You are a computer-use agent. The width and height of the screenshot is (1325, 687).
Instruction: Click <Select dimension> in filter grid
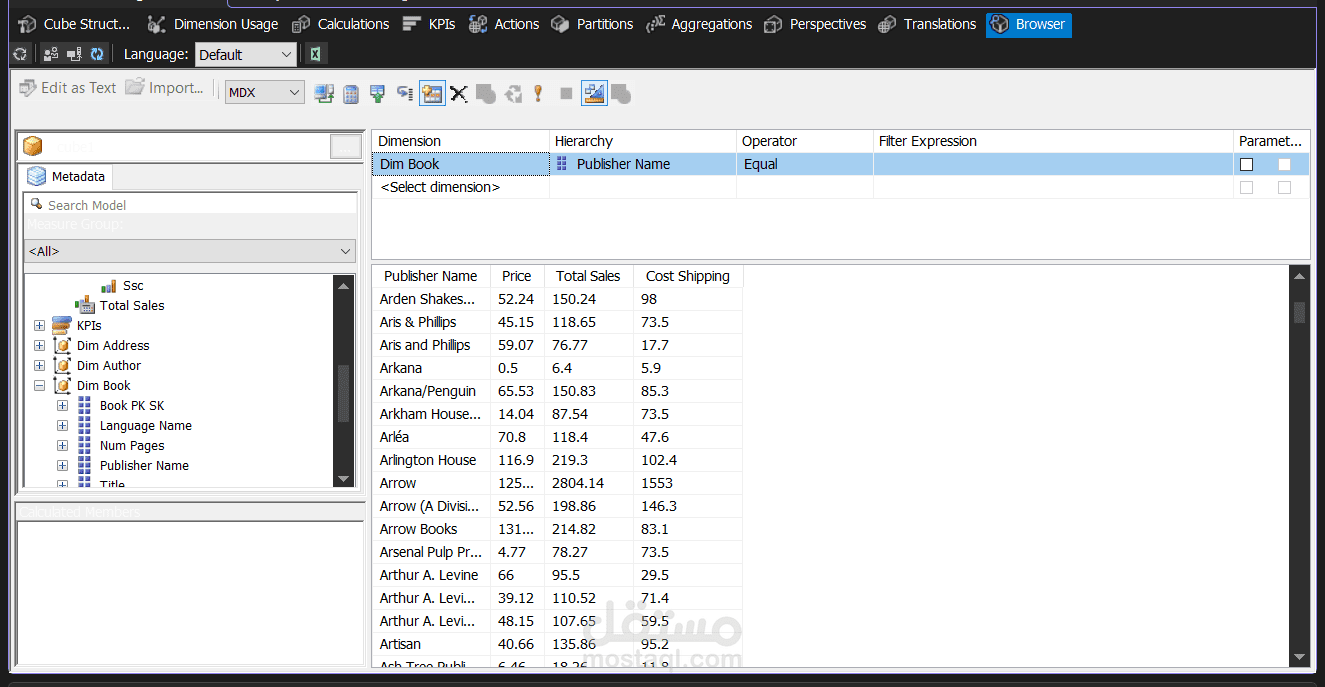tap(440, 187)
